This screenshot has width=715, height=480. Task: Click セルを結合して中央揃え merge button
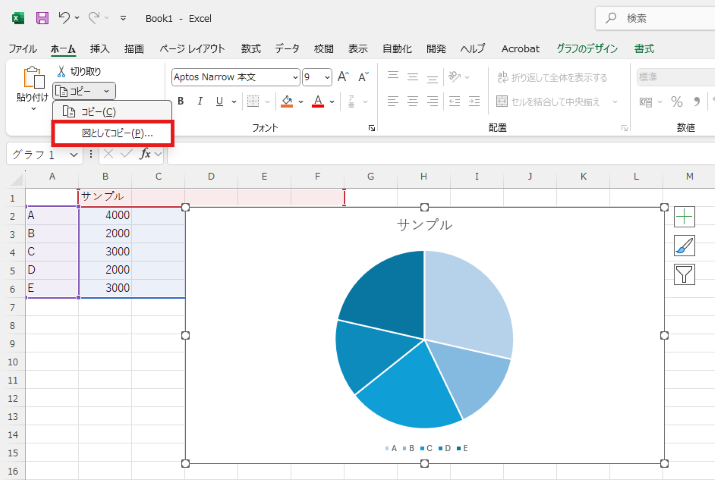point(548,101)
